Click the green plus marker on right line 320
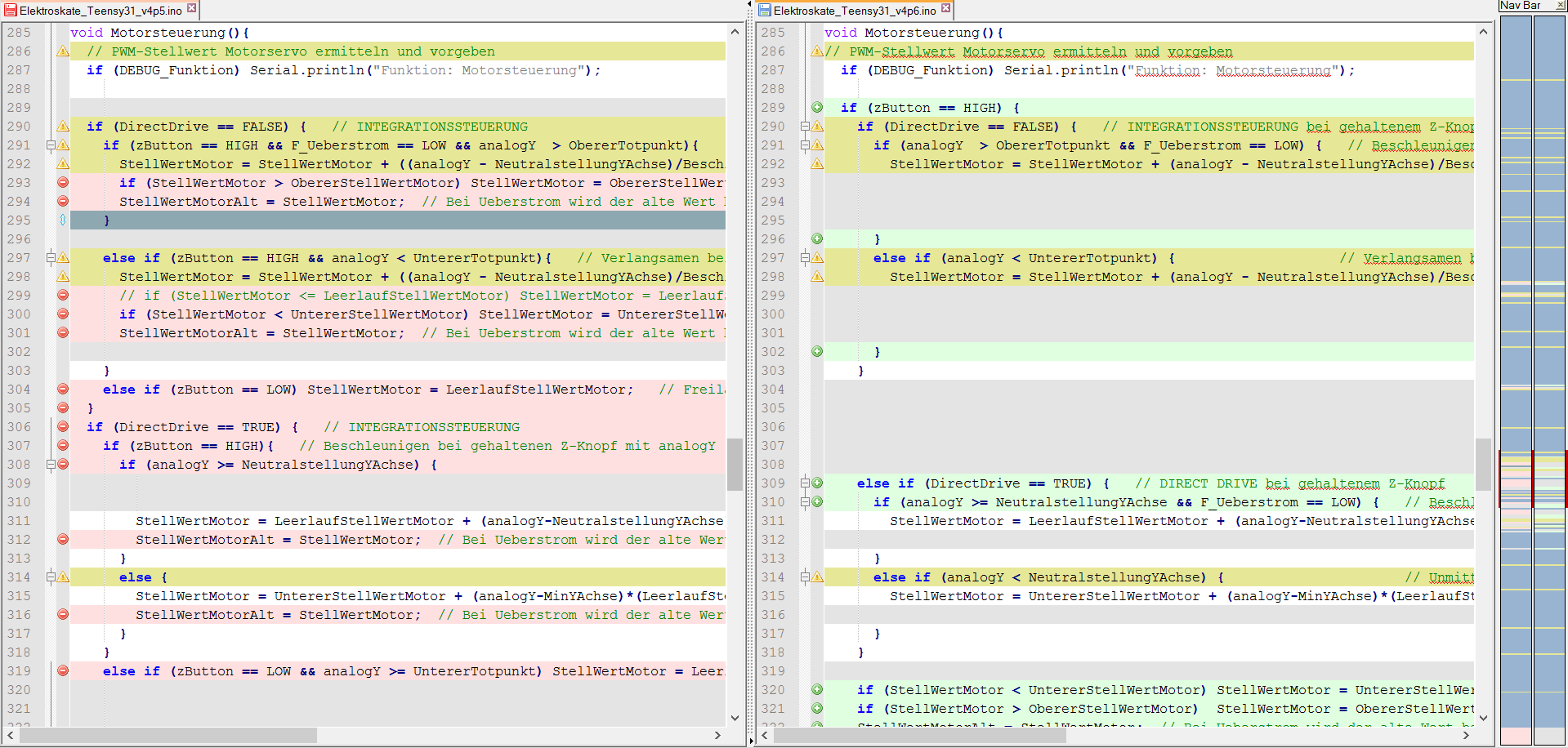This screenshot has width=1568, height=748. point(817,689)
